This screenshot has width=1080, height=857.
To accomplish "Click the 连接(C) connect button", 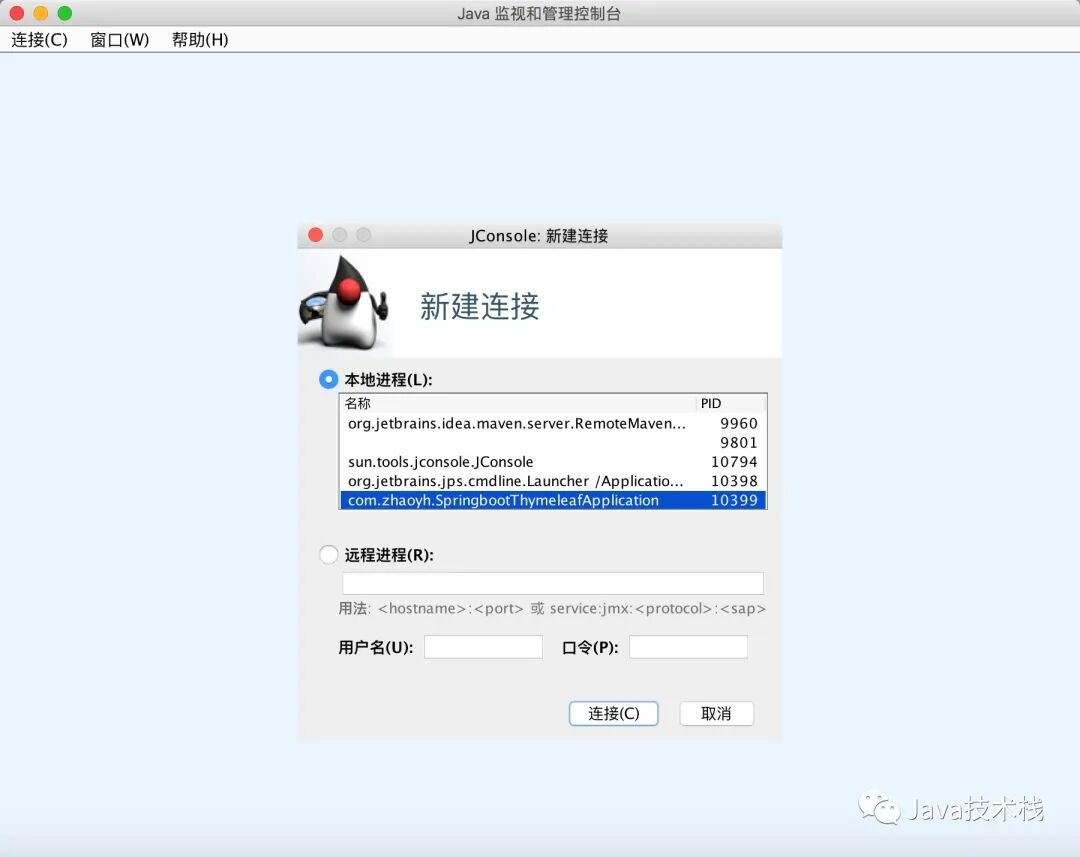I will pyautogui.click(x=614, y=714).
